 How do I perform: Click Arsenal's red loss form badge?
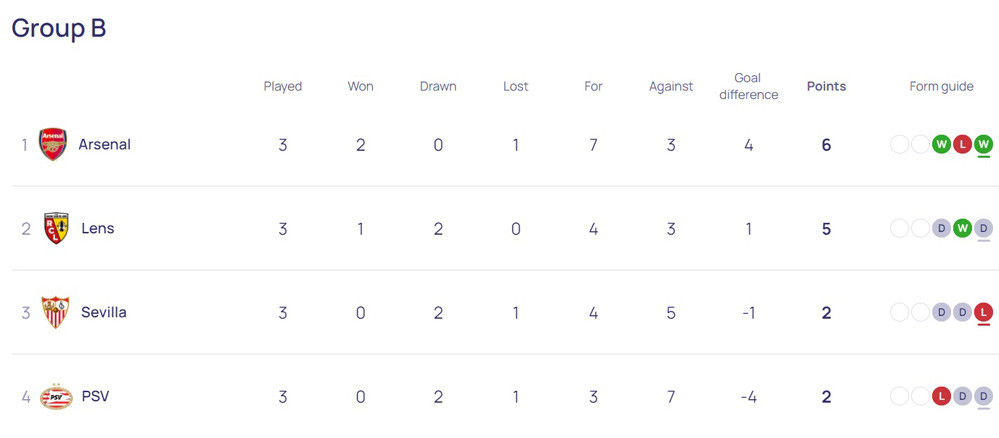(x=962, y=145)
